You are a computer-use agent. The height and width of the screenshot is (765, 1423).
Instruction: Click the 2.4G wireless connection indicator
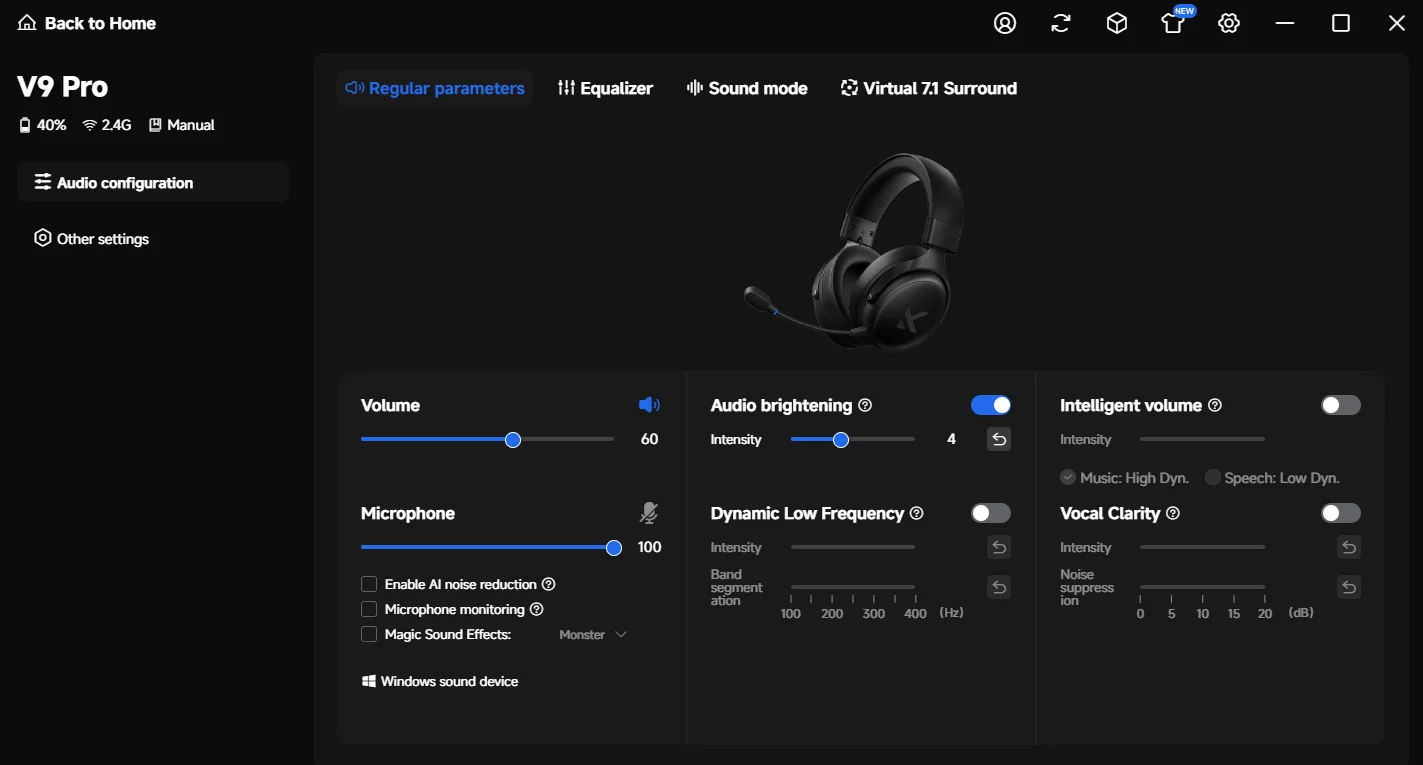pyautogui.click(x=107, y=125)
